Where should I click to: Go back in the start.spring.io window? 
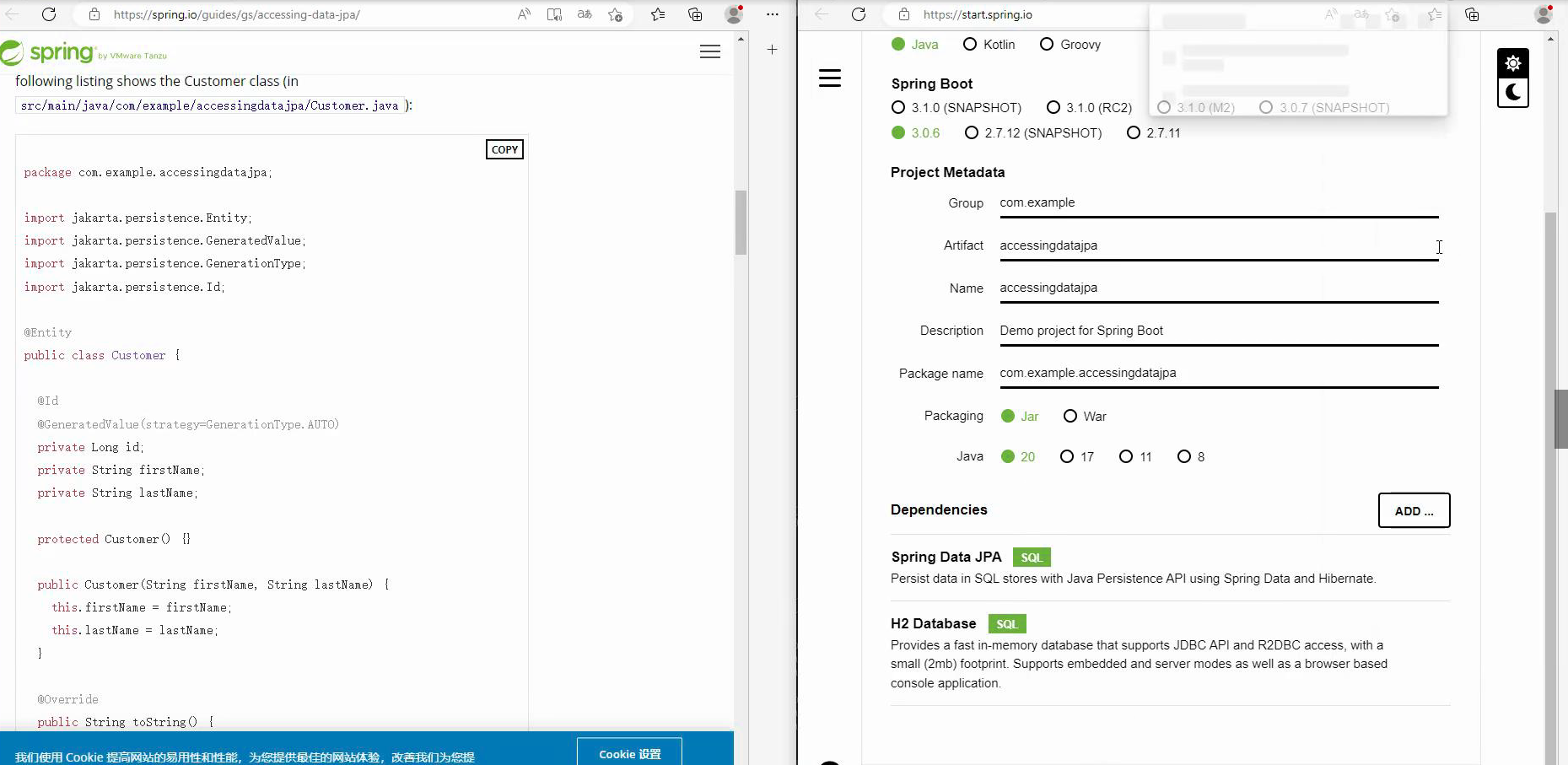[822, 14]
